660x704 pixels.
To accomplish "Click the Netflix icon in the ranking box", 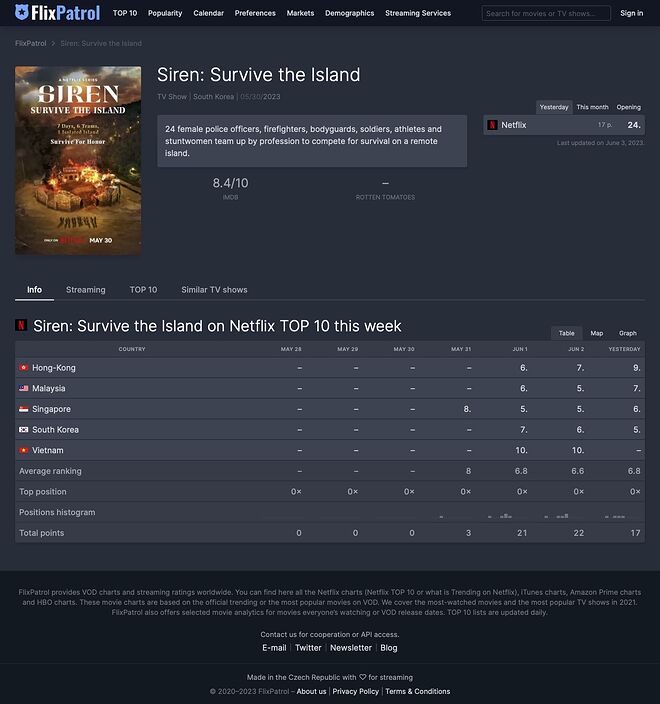I will pos(493,125).
